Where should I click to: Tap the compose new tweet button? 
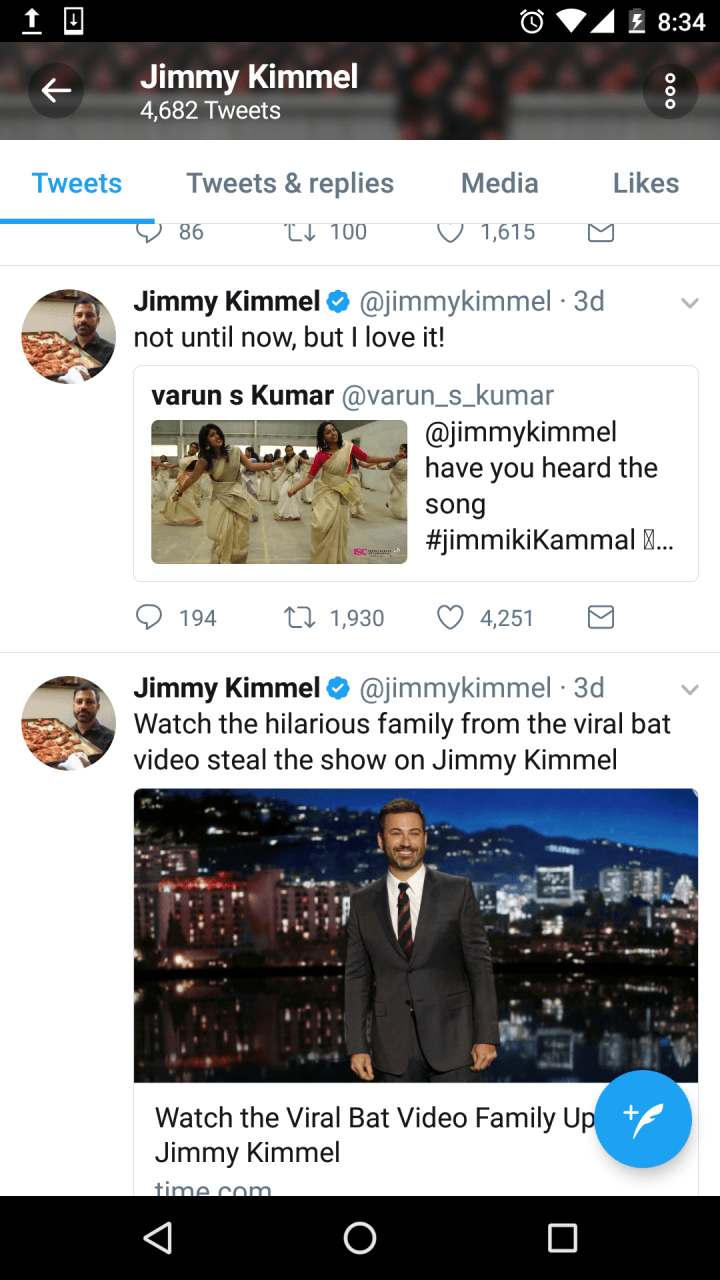pyautogui.click(x=642, y=1118)
